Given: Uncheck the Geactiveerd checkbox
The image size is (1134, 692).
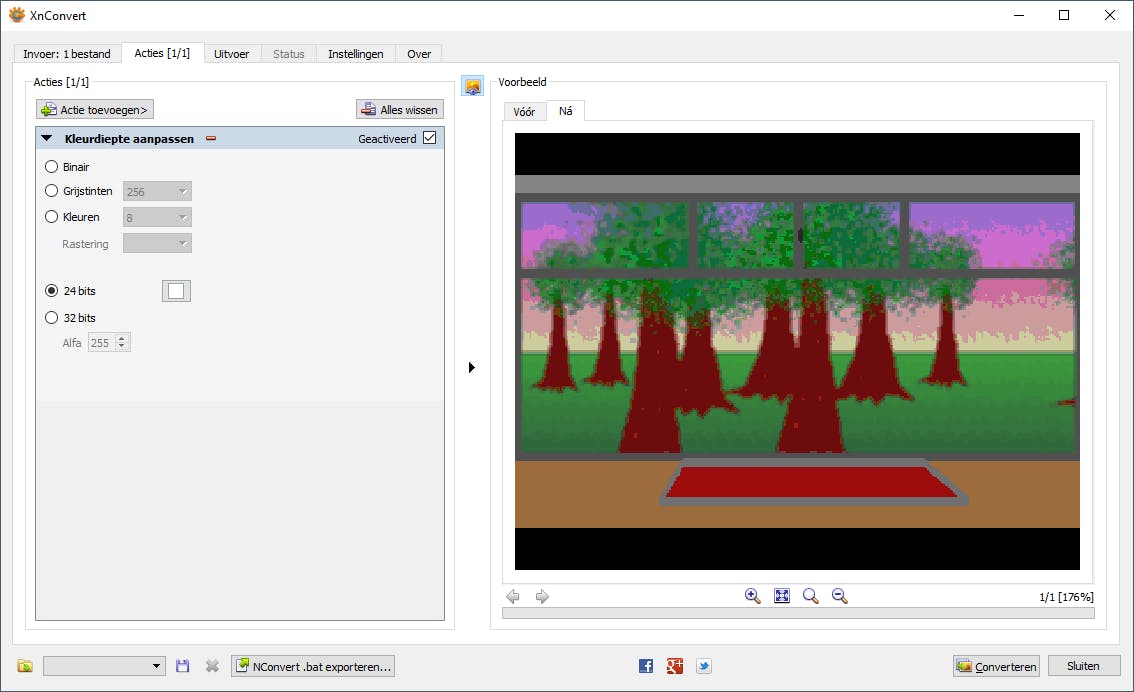Looking at the screenshot, I should (x=430, y=137).
